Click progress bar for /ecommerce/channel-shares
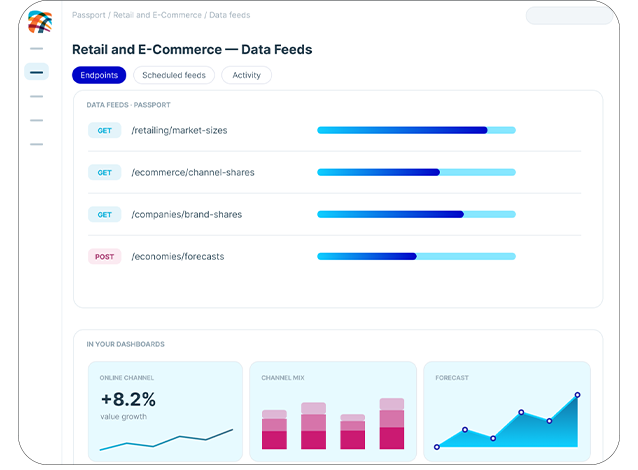Viewport: 638px width, 470px height. point(416,172)
